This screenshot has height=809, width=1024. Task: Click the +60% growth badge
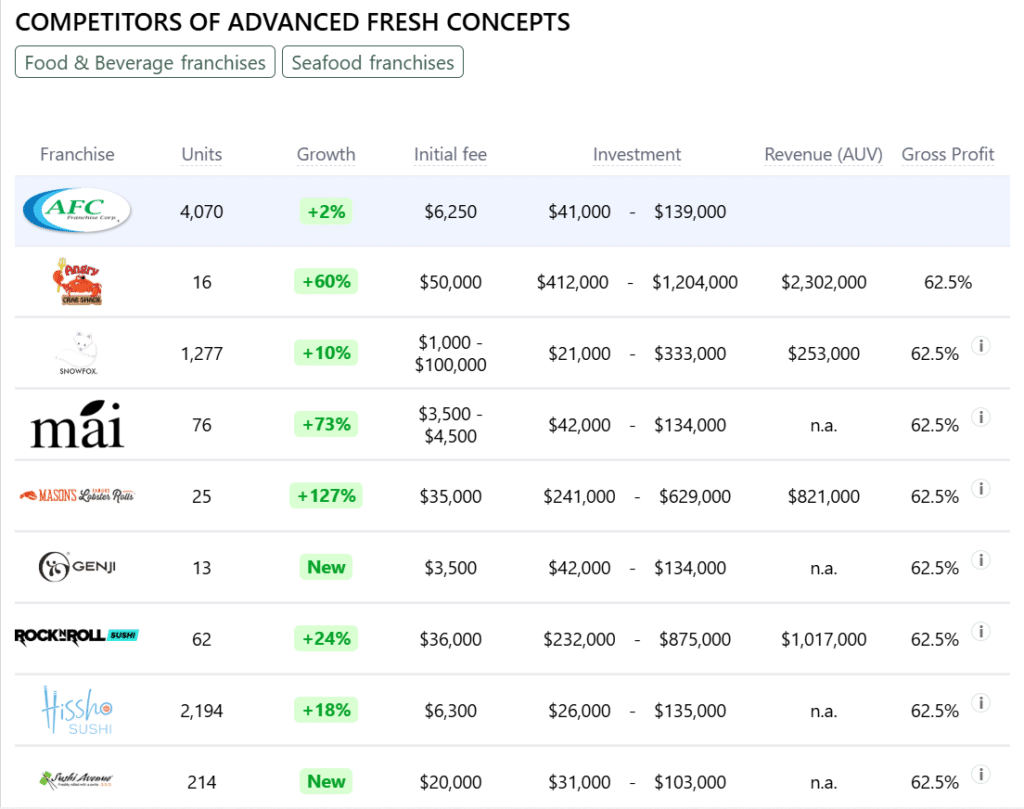(x=326, y=281)
